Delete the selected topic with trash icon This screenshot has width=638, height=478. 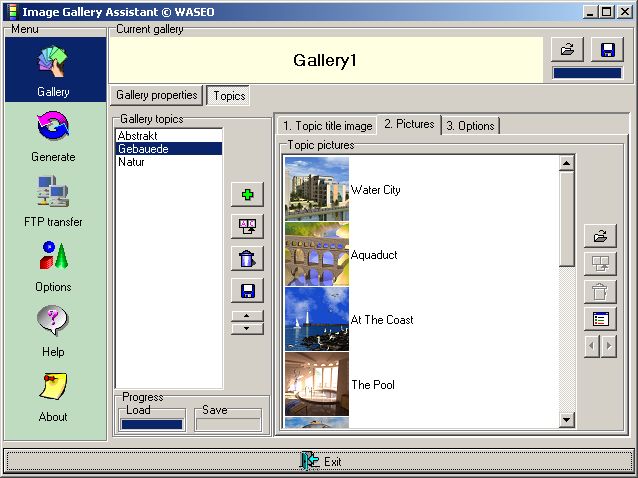point(247,258)
